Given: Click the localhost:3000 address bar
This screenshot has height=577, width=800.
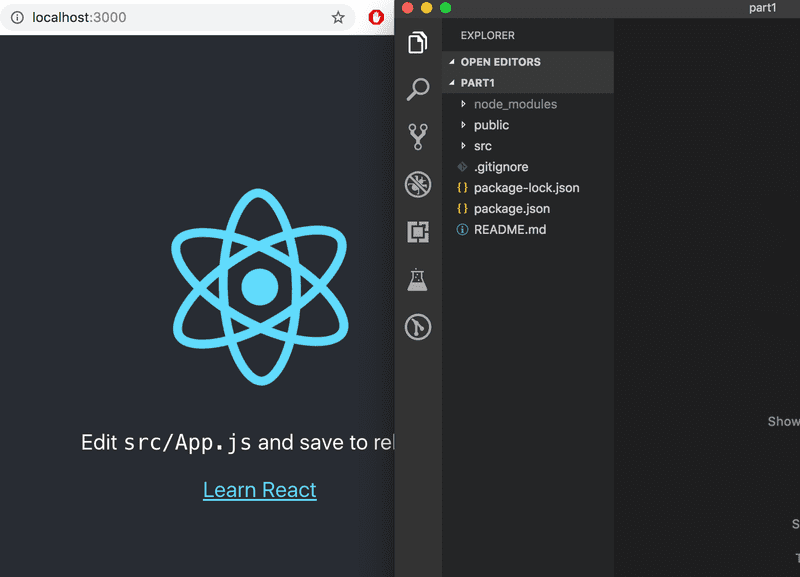Looking at the screenshot, I should click(177, 17).
